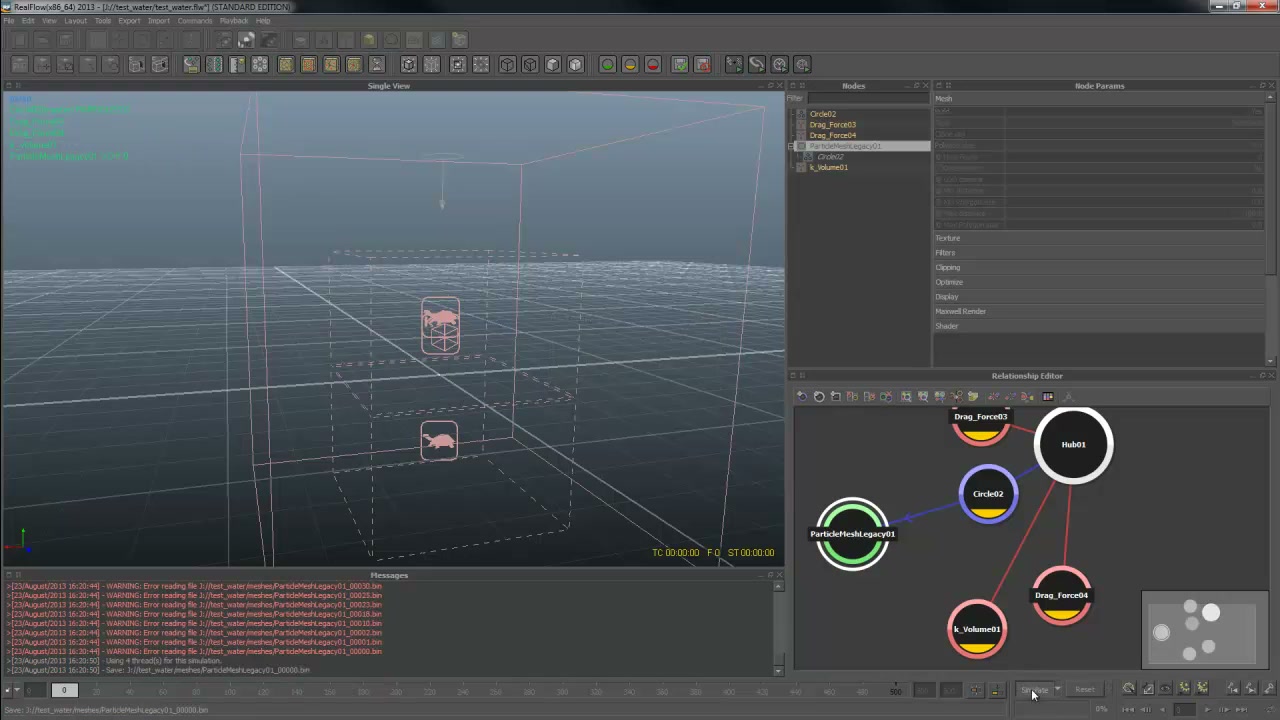Click the Circle02 node in Relationship Editor
Screen dimensions: 1280x720
pos(988,494)
